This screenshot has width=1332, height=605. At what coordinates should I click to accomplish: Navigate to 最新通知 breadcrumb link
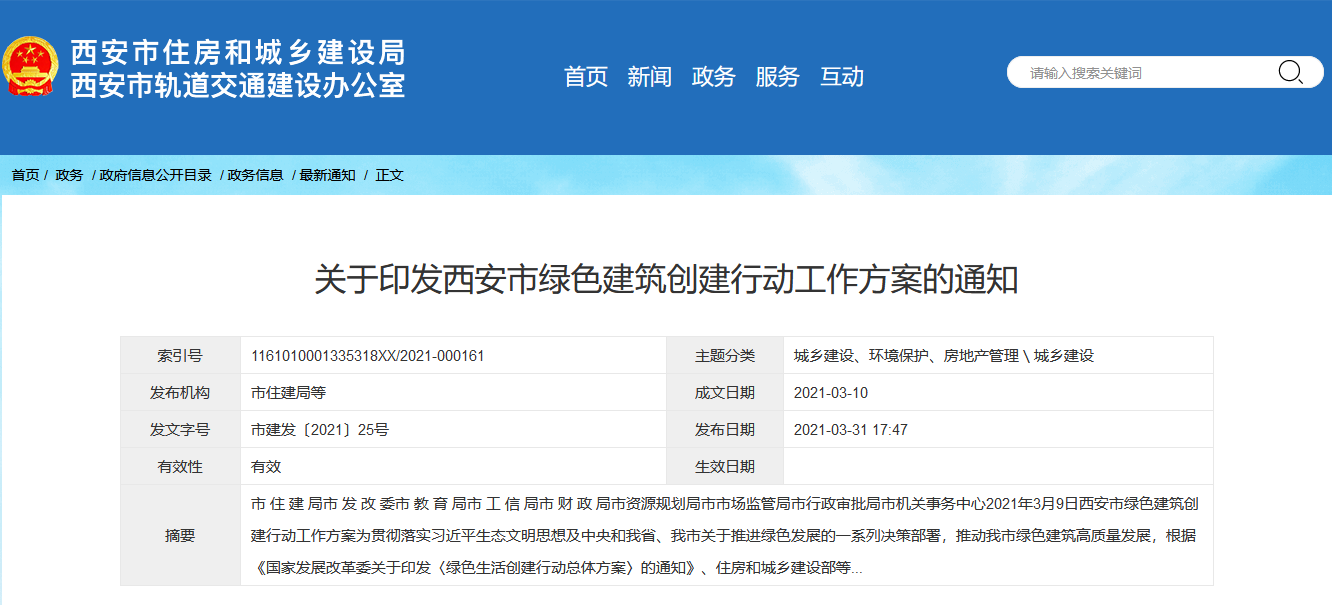tap(327, 175)
